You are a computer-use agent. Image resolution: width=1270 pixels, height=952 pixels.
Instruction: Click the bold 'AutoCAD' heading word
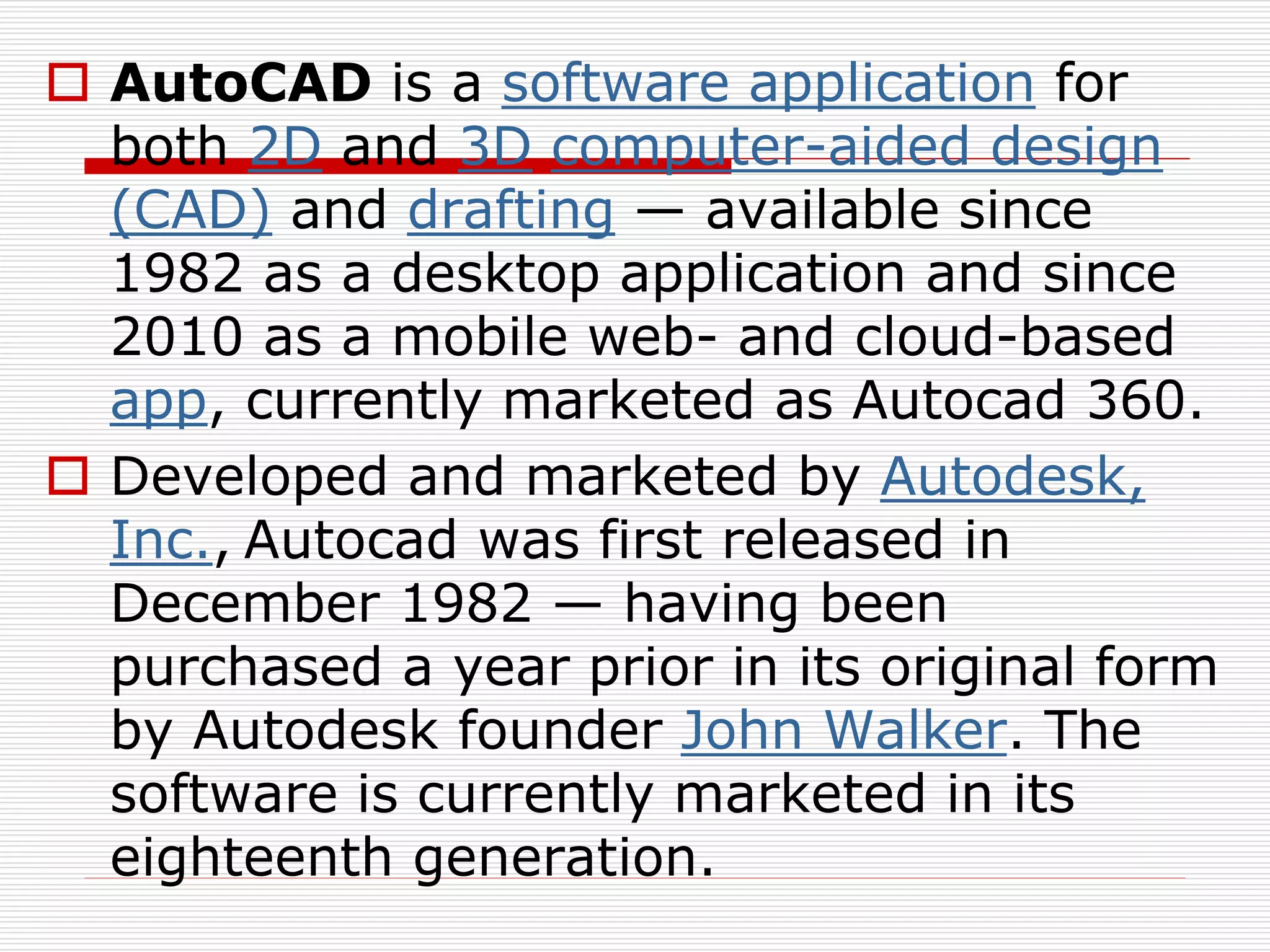click(241, 83)
